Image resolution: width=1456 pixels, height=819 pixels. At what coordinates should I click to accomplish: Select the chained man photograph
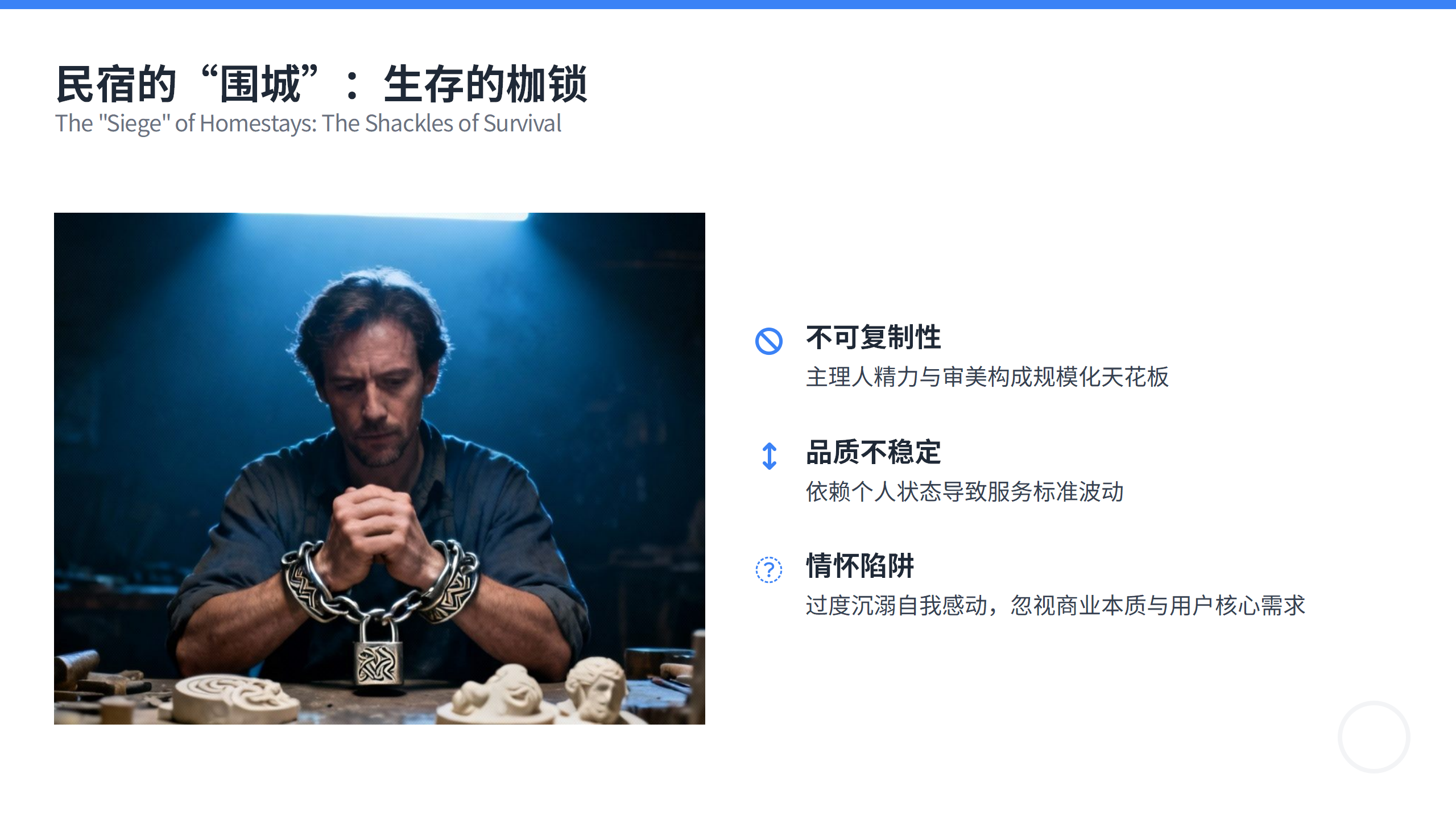point(379,468)
